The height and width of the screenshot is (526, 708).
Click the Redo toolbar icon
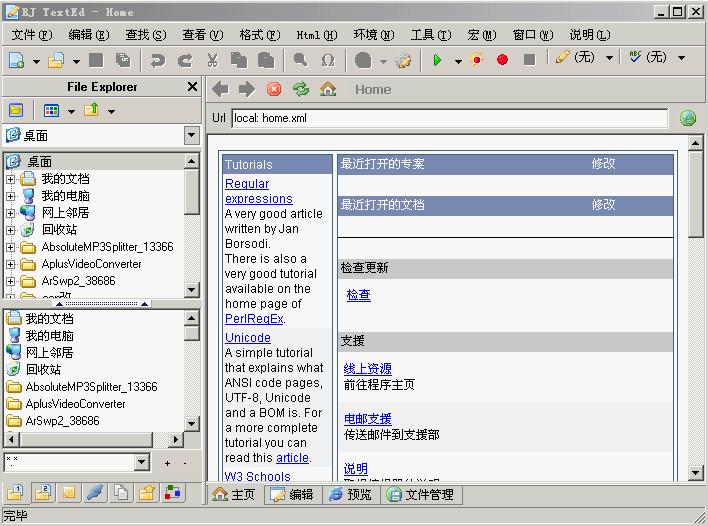pyautogui.click(x=185, y=60)
